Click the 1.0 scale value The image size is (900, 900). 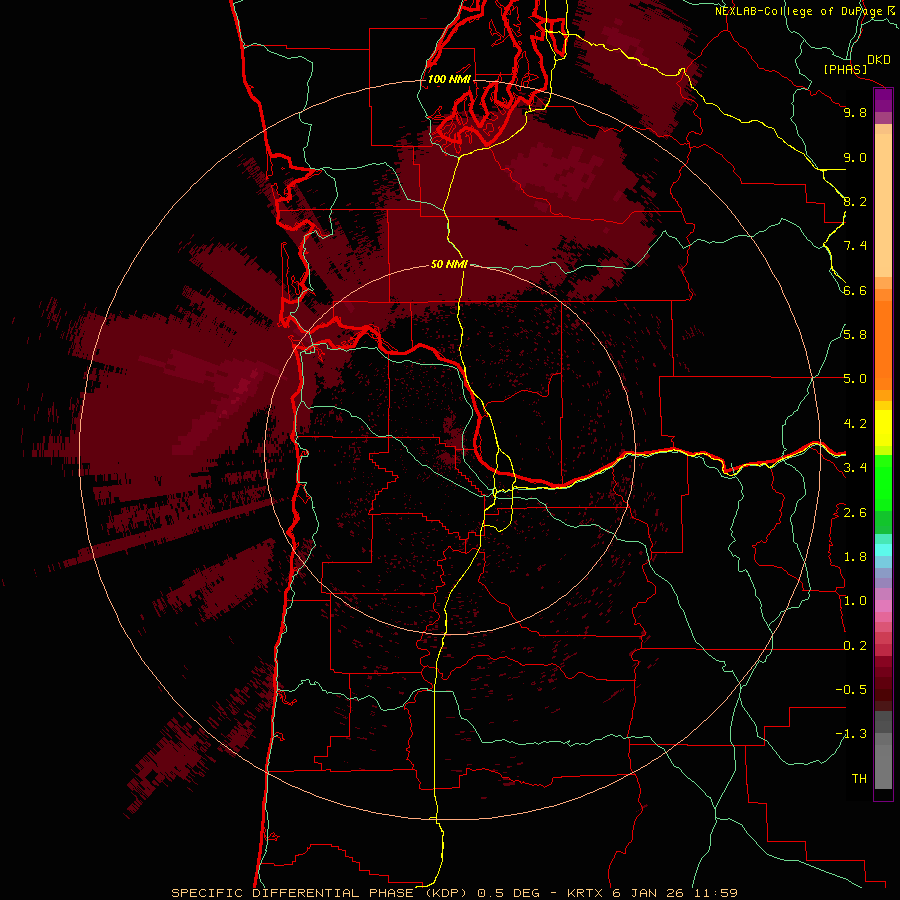click(855, 601)
